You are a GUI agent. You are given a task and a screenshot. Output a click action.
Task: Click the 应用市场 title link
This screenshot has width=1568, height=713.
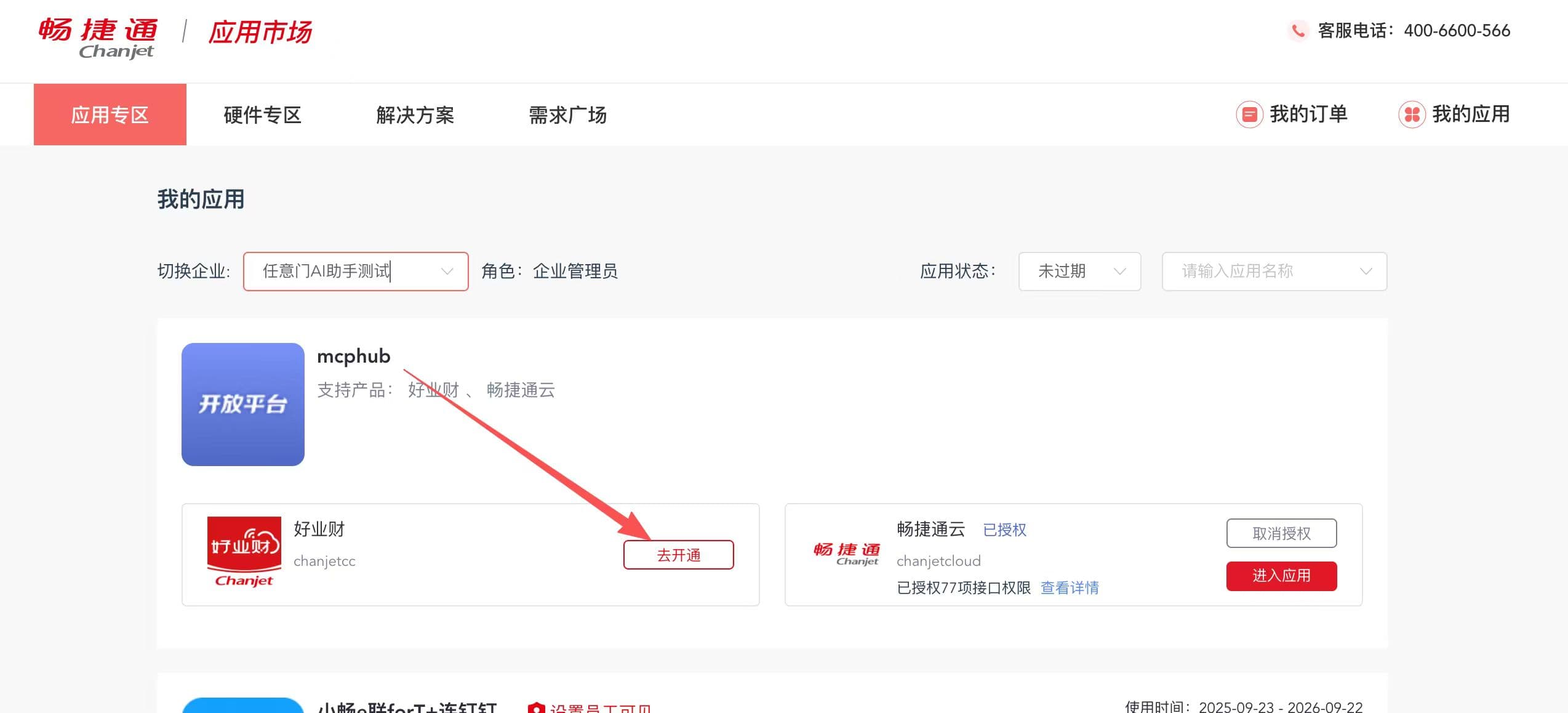[260, 32]
